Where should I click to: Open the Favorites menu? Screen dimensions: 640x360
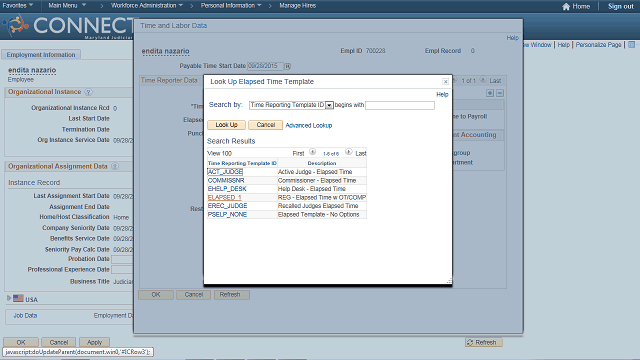click(18, 6)
